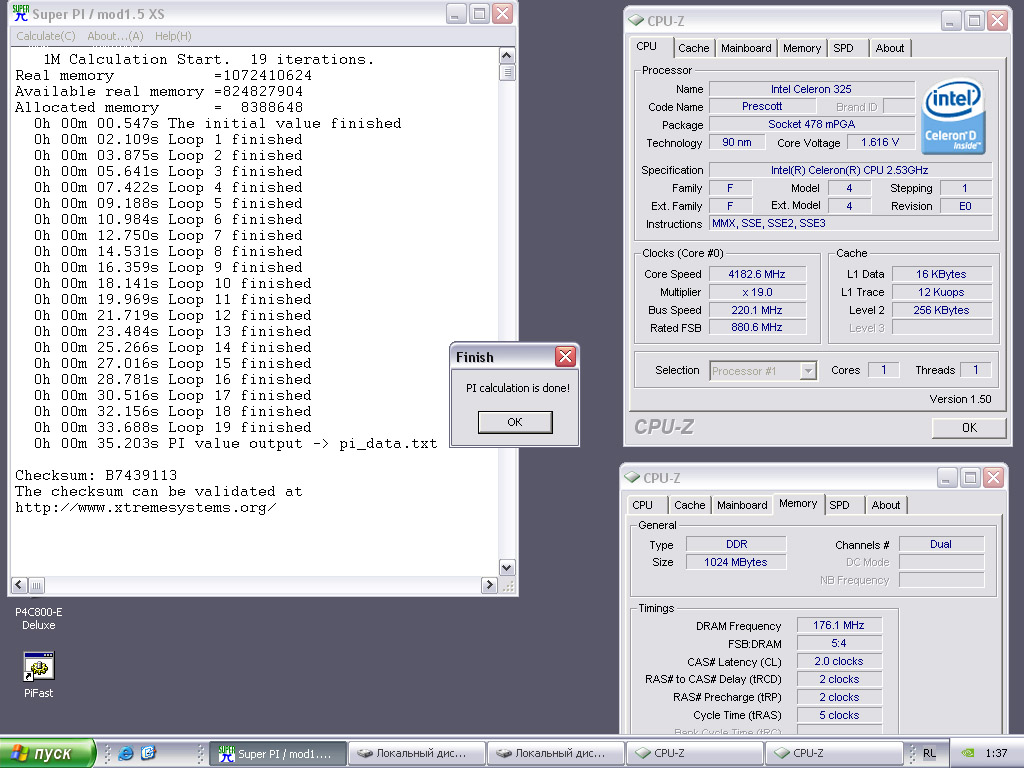
Task: Open the PiFast desktop shortcut icon
Action: [x=39, y=667]
